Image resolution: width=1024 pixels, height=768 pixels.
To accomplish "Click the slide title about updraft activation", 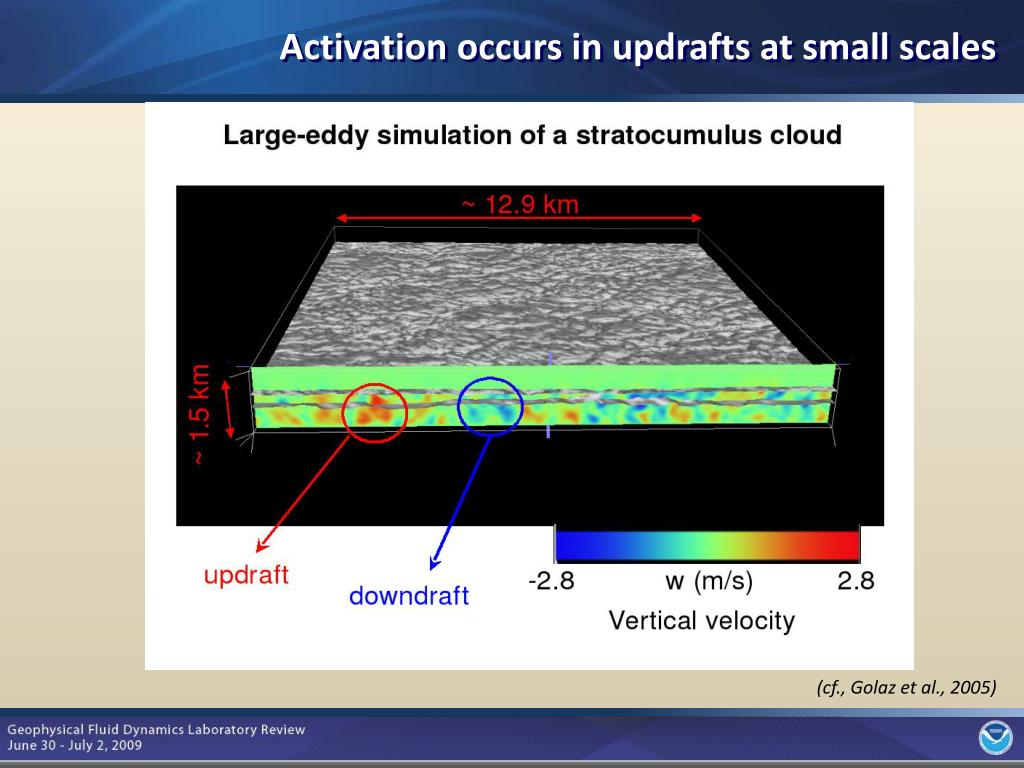I will pyautogui.click(x=638, y=47).
